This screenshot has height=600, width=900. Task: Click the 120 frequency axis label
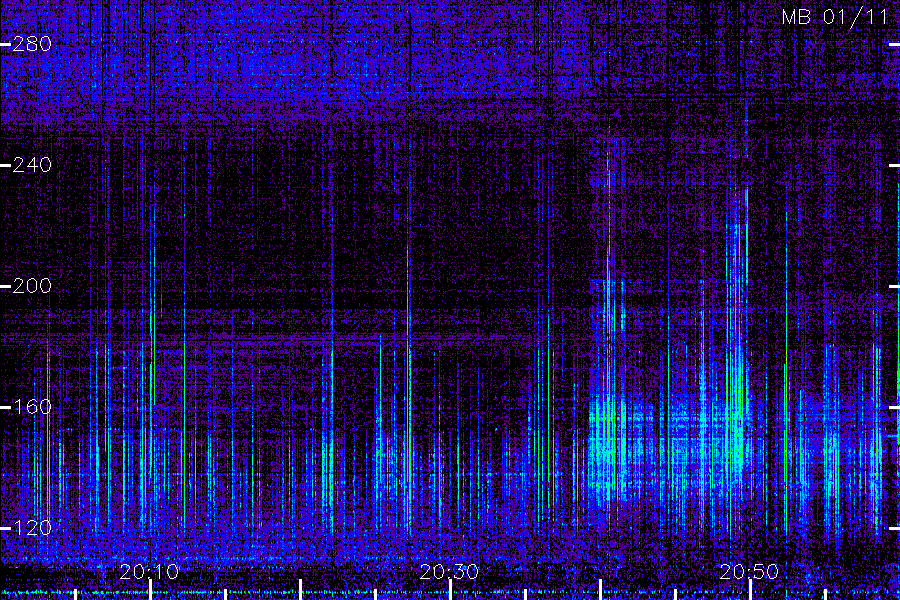[32, 528]
